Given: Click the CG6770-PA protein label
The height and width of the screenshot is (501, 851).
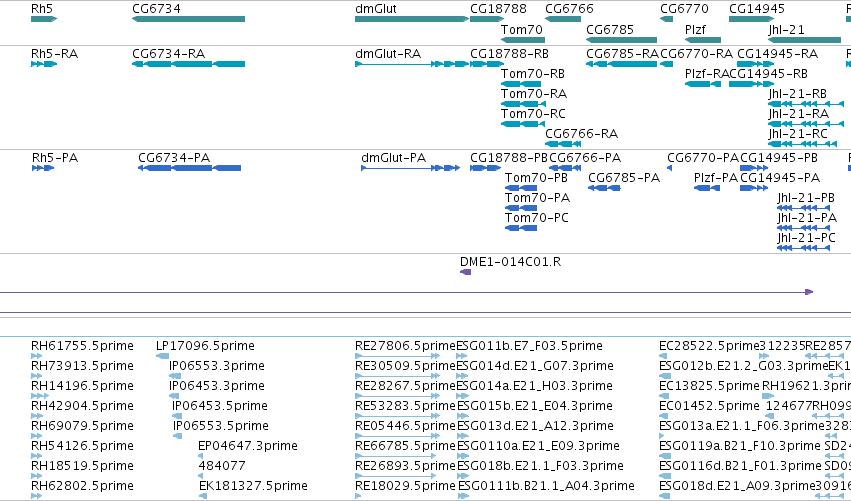Looking at the screenshot, I should click(703, 158).
